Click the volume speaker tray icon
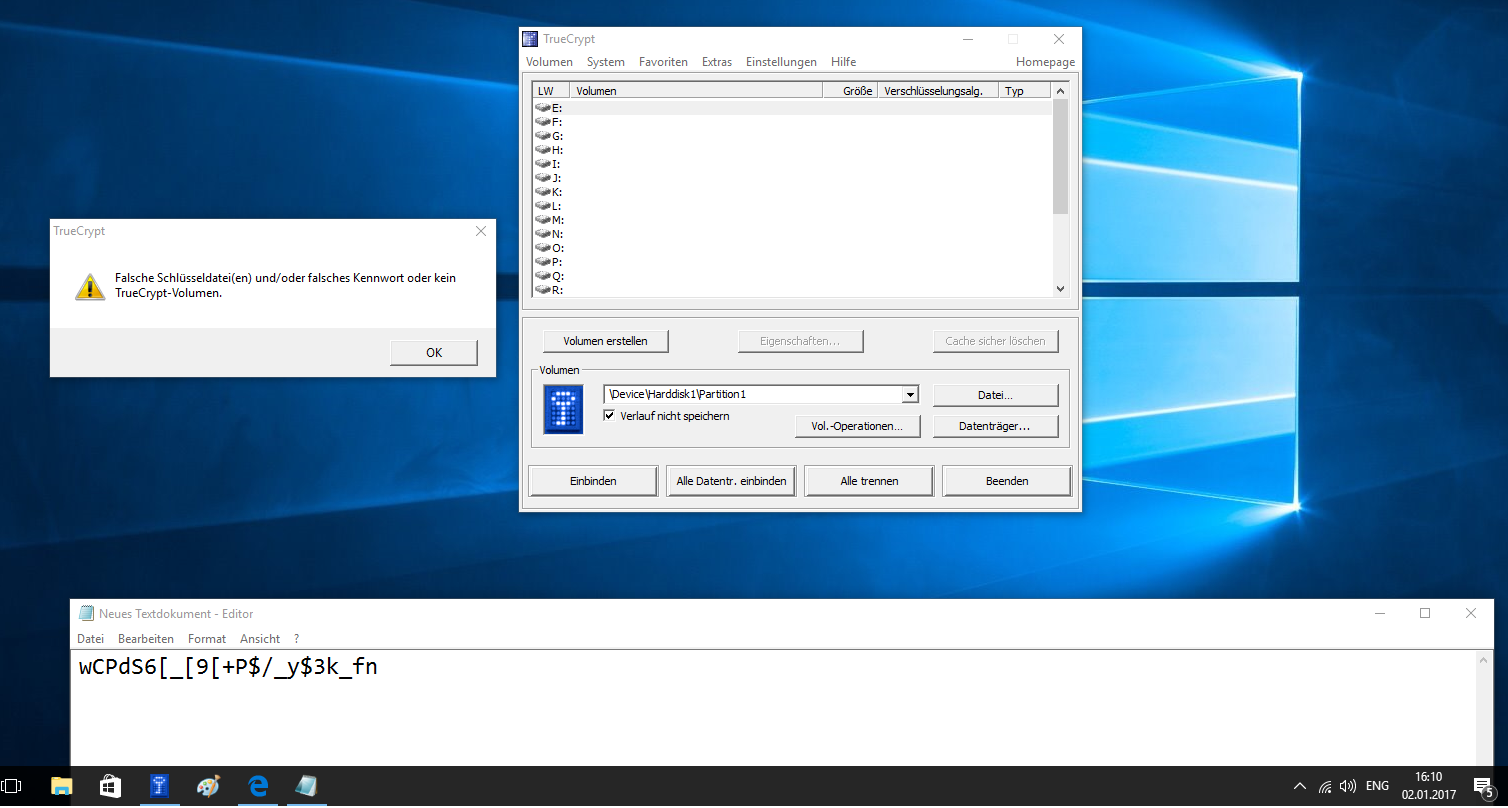The width and height of the screenshot is (1508, 808). pyautogui.click(x=1347, y=786)
